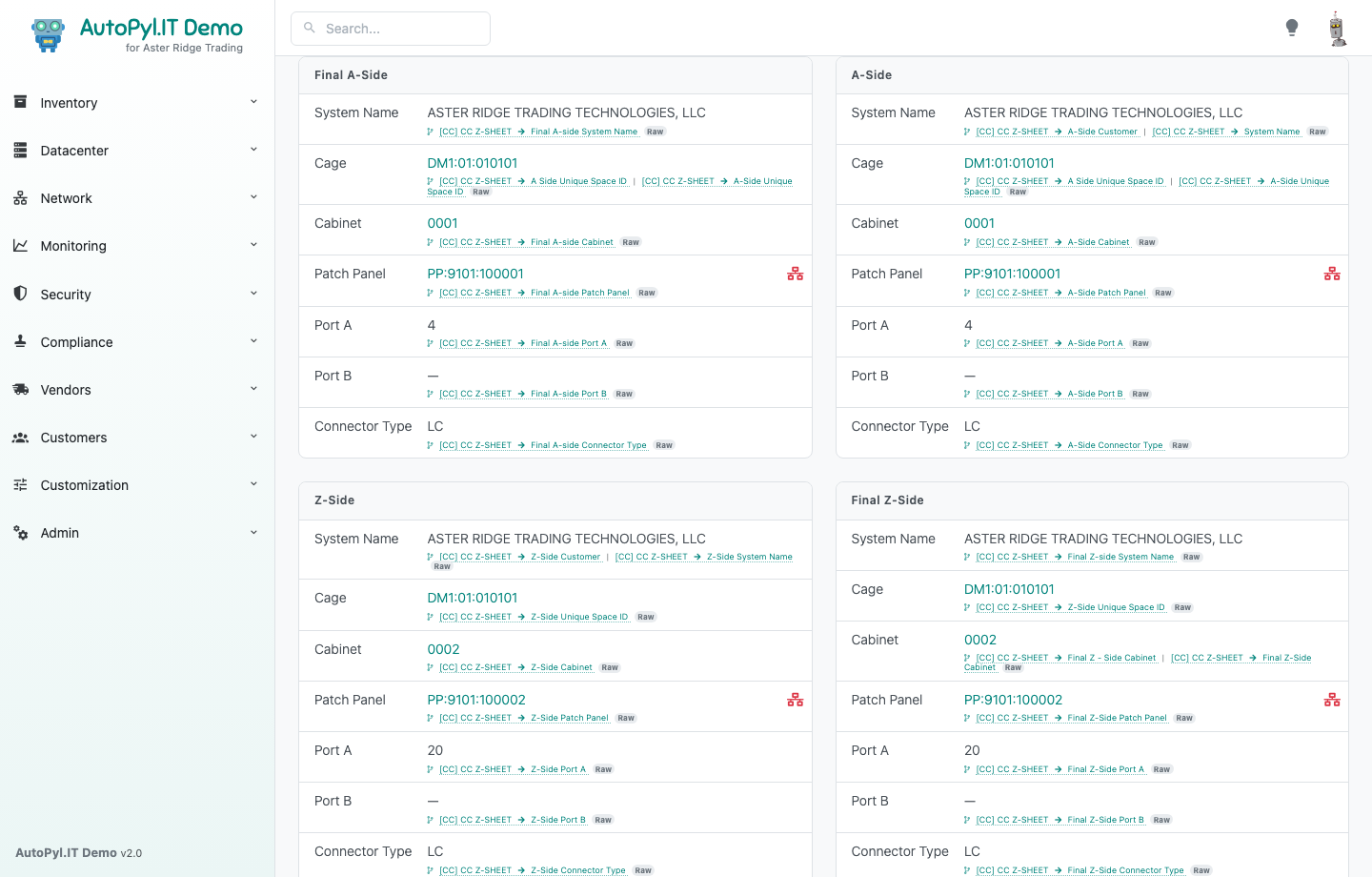
Task: Follow the A-Side Customer source link
Action: point(1057,132)
